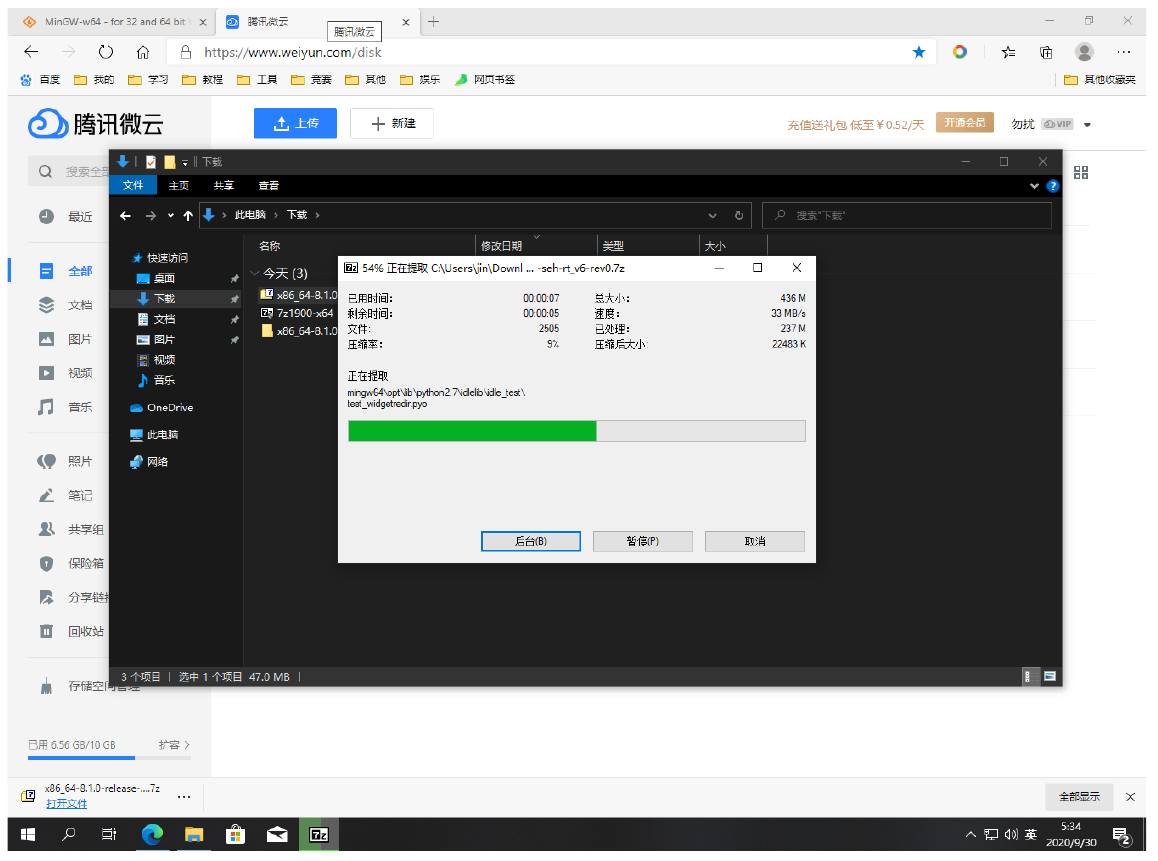
Task: Pause extraction with the 暂停(P) button
Action: [x=642, y=541]
